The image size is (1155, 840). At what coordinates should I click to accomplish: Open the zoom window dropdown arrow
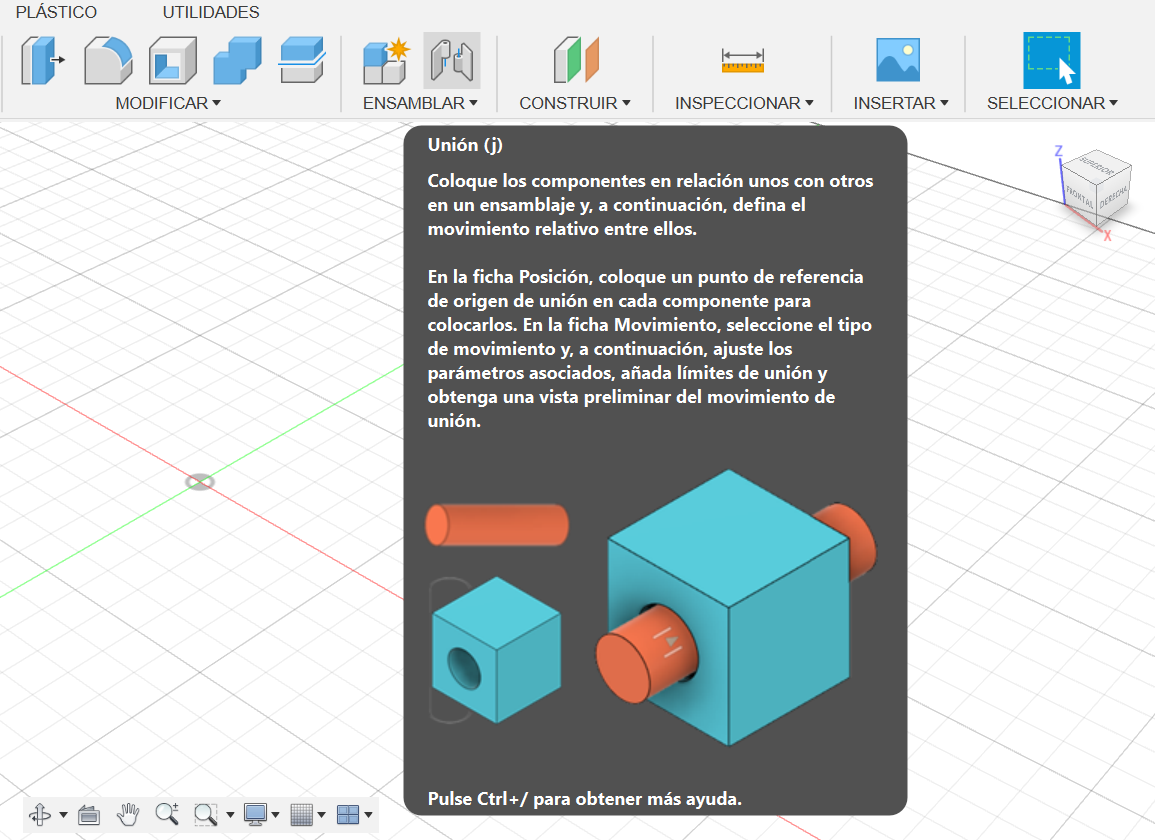coord(230,815)
